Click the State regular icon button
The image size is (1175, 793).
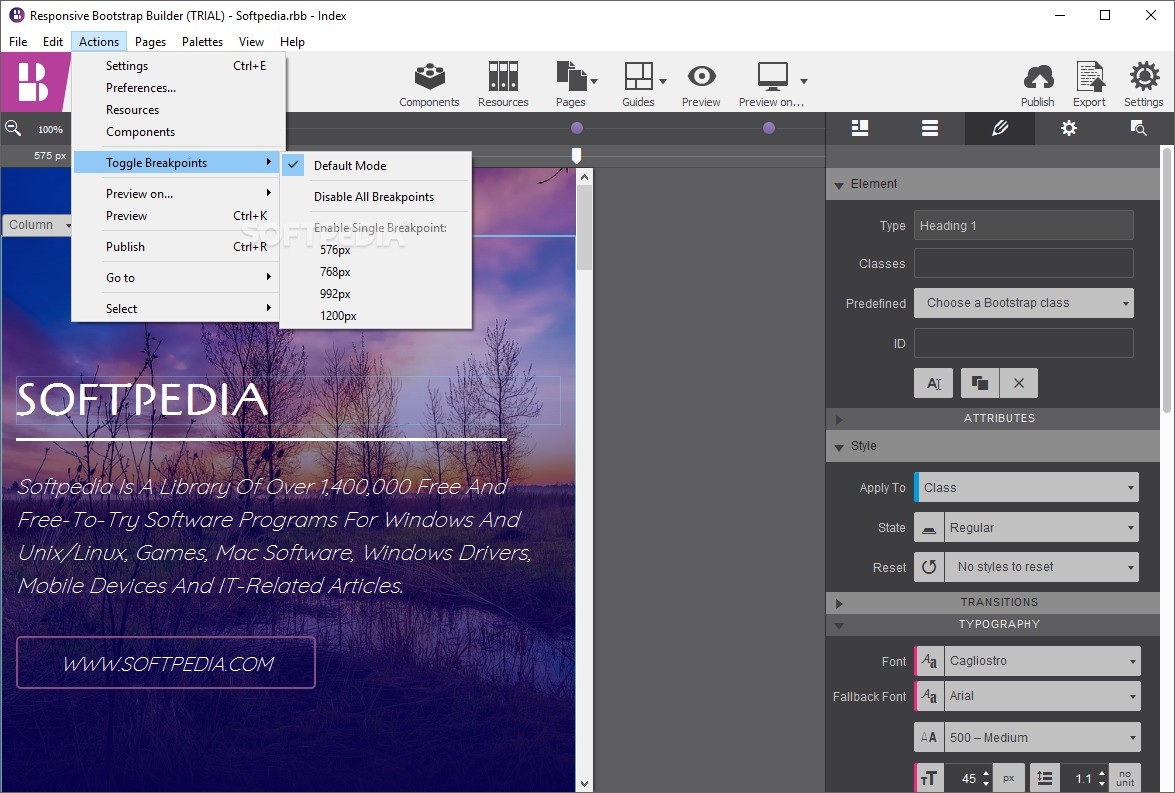(929, 528)
